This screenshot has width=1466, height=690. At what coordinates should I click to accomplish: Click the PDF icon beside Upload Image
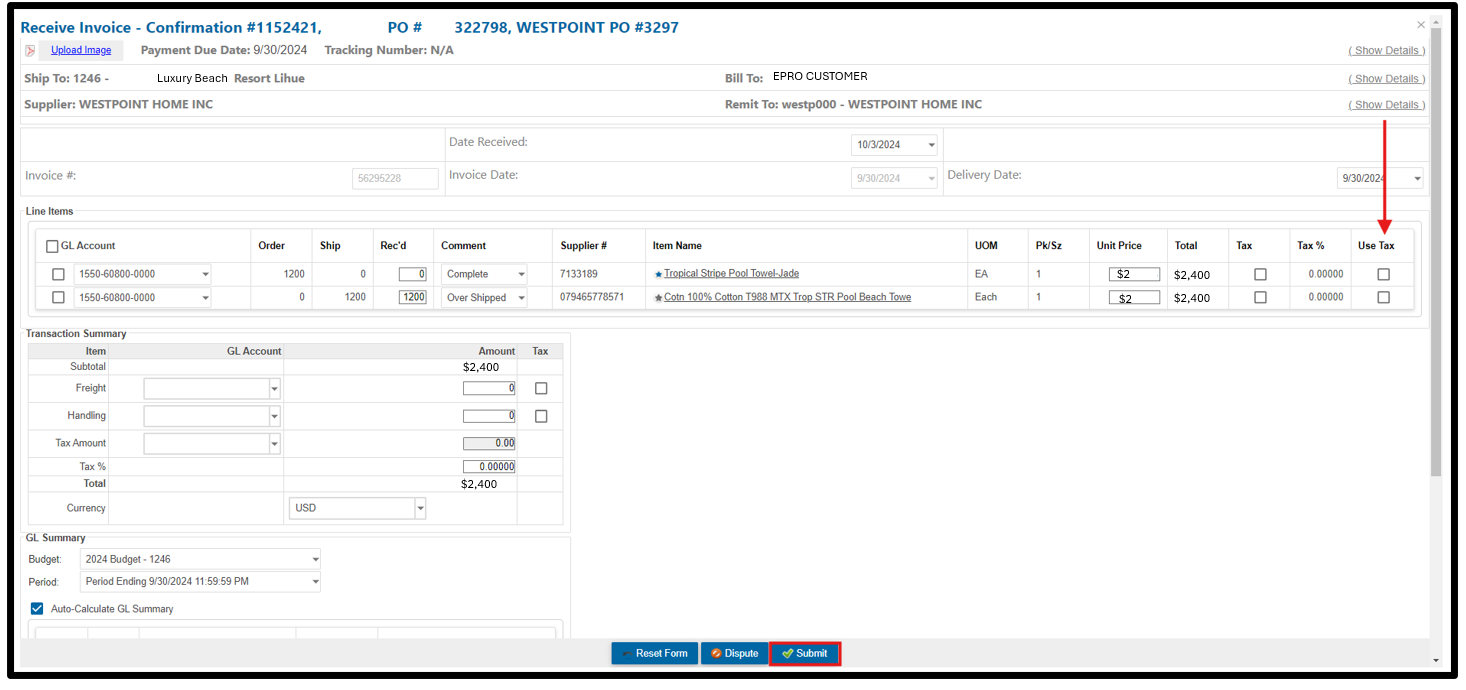pos(30,51)
